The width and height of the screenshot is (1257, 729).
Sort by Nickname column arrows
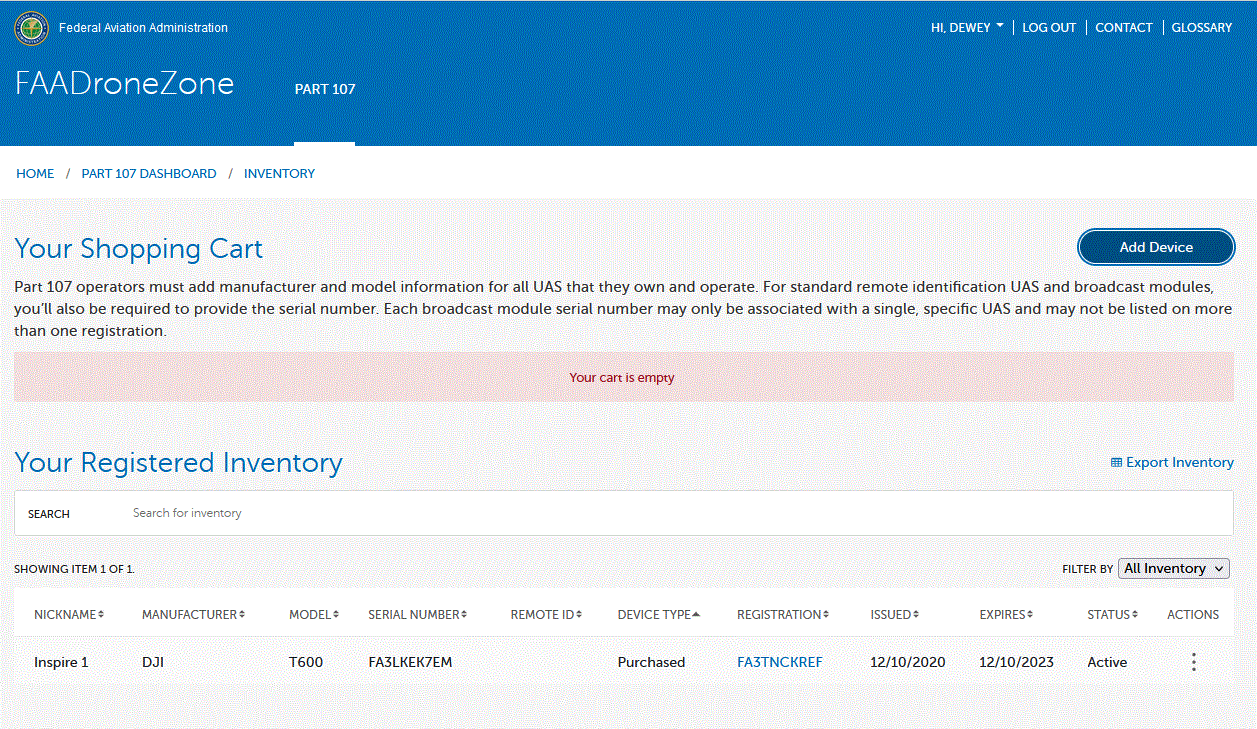100,615
